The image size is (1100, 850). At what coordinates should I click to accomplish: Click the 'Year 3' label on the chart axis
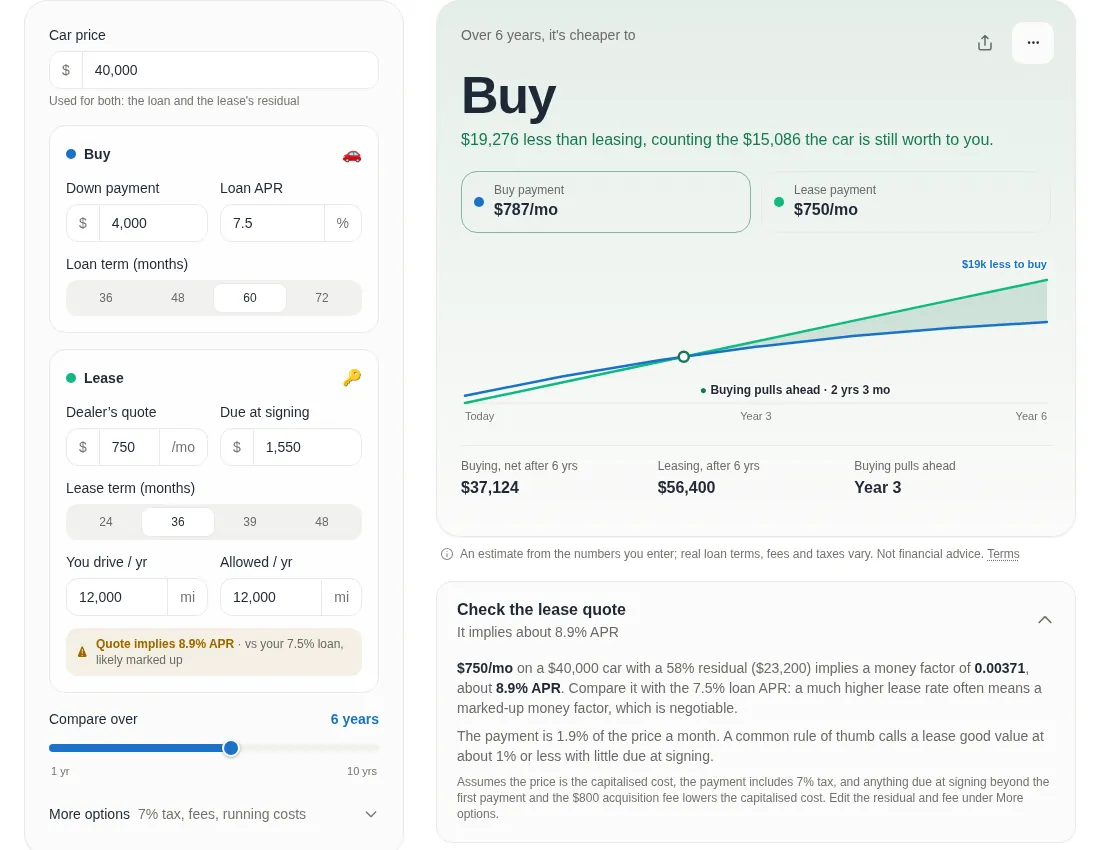756,416
